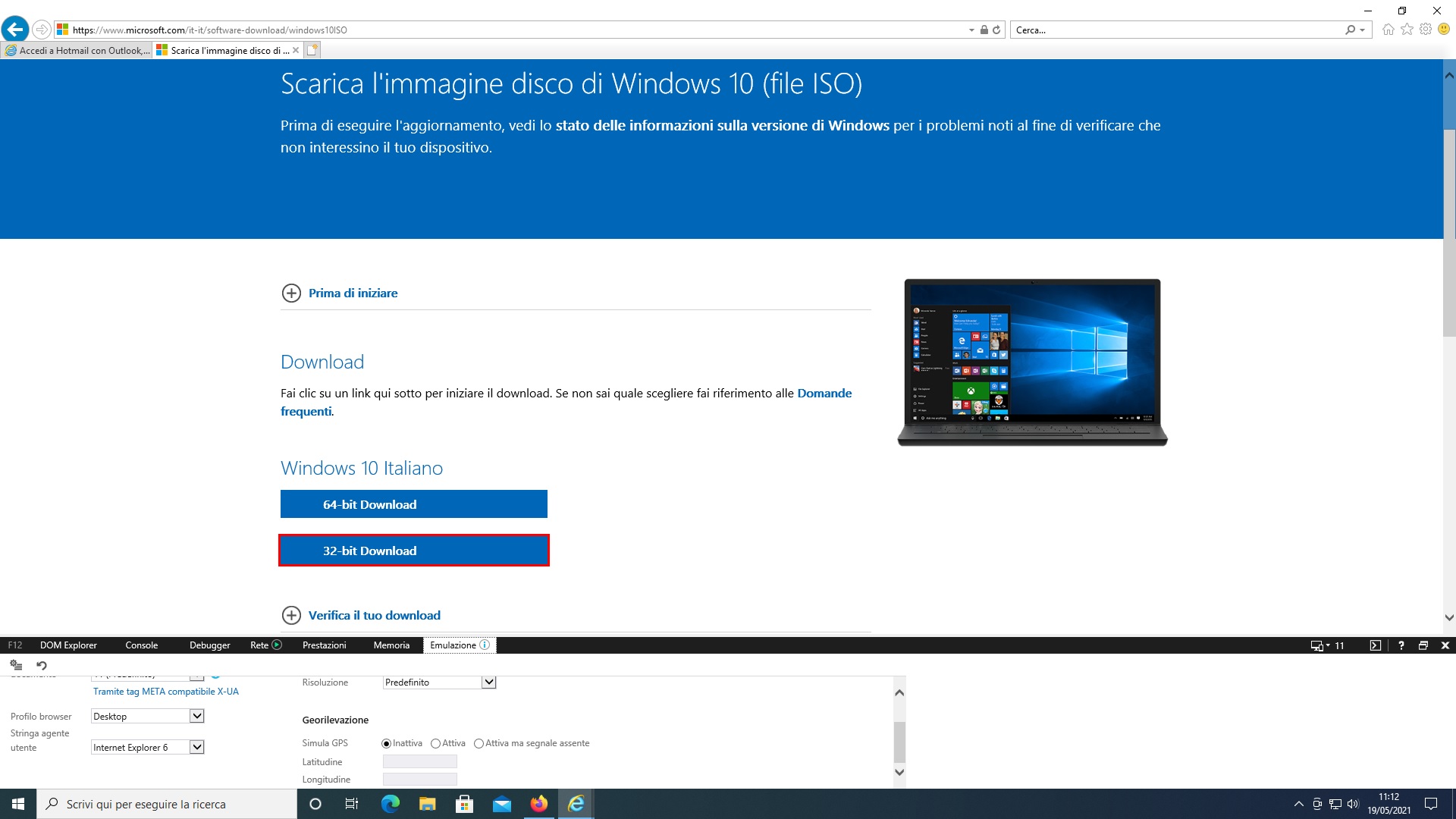Open Task View on the taskbar

(351, 804)
